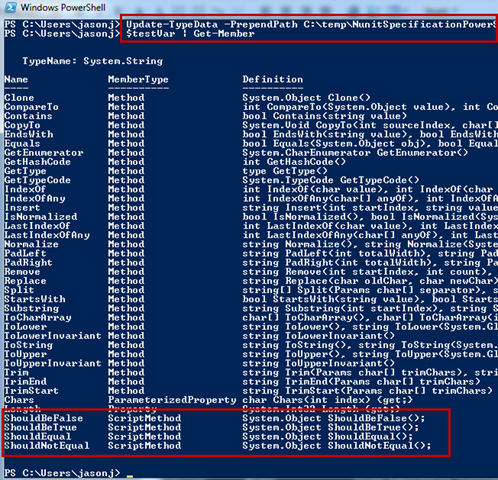Click the Substring method name
Viewport: 498px width, 480px height.
(32, 308)
